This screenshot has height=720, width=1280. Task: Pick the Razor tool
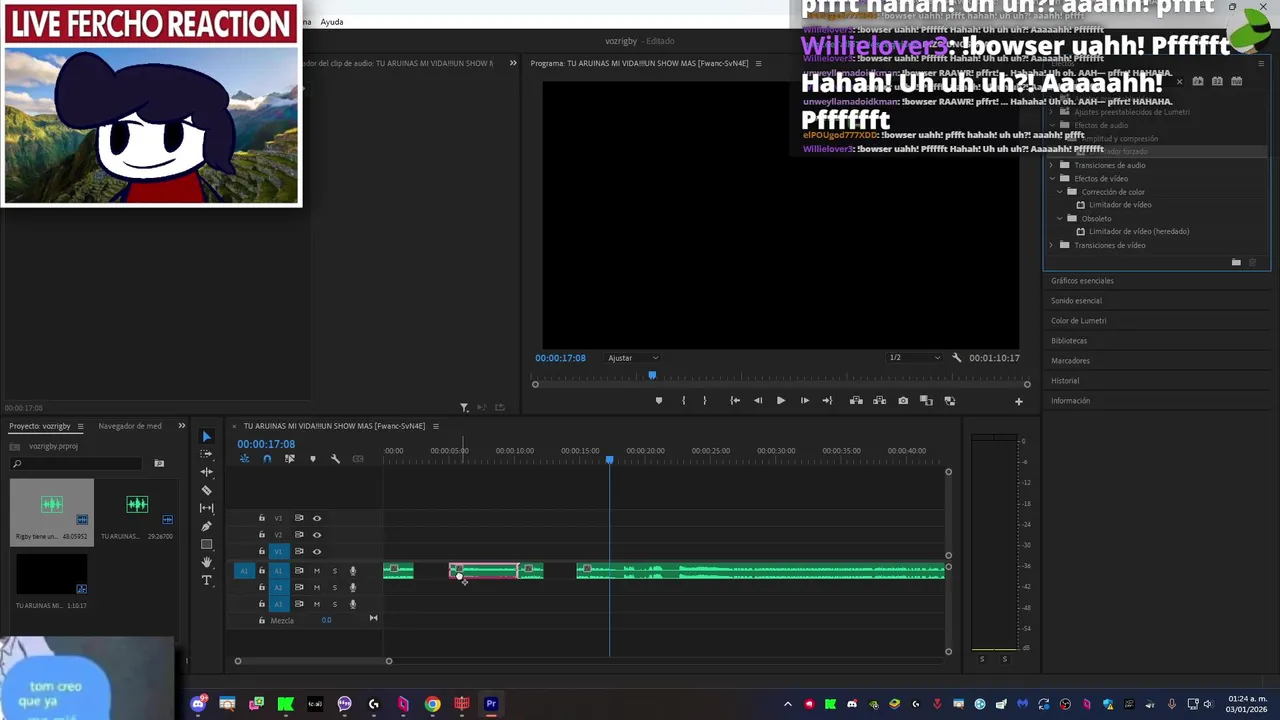pyautogui.click(x=206, y=490)
